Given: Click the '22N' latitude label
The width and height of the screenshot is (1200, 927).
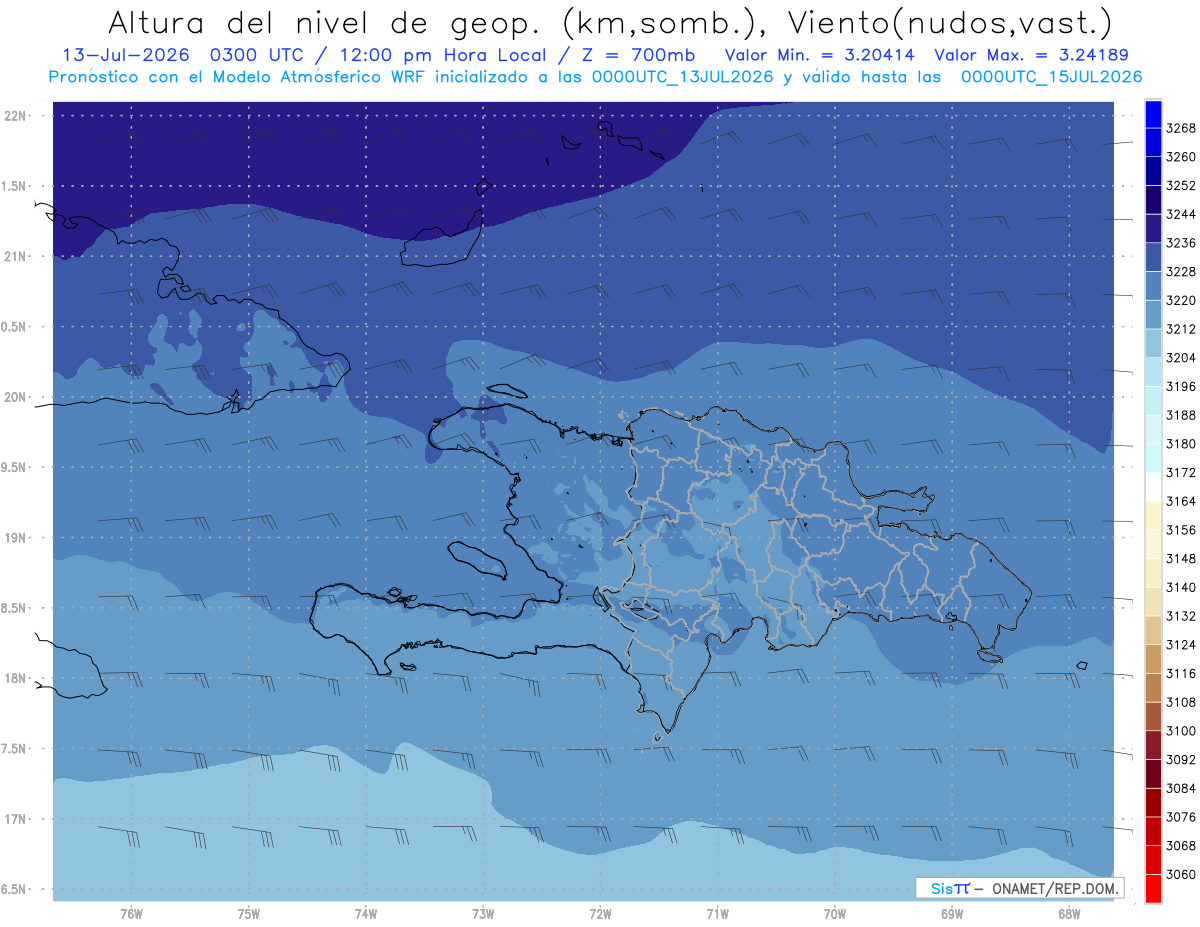Looking at the screenshot, I should pyautogui.click(x=17, y=115).
